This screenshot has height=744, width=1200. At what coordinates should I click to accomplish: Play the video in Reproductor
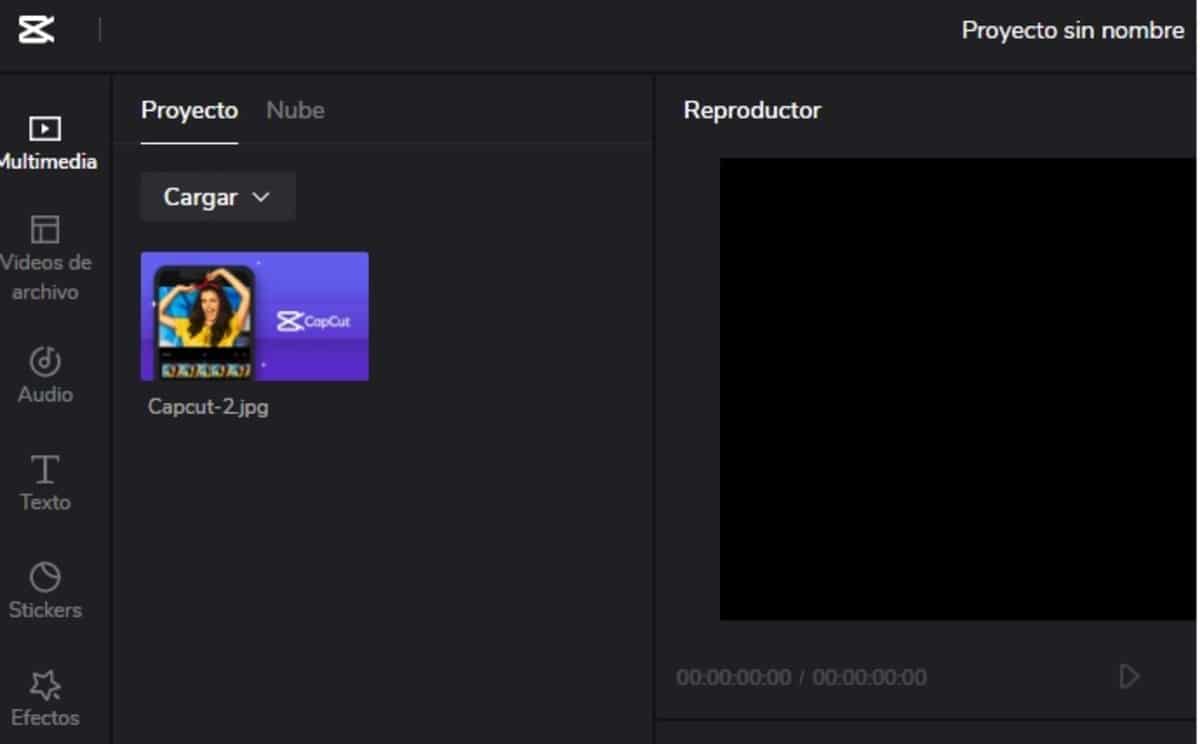(1129, 677)
